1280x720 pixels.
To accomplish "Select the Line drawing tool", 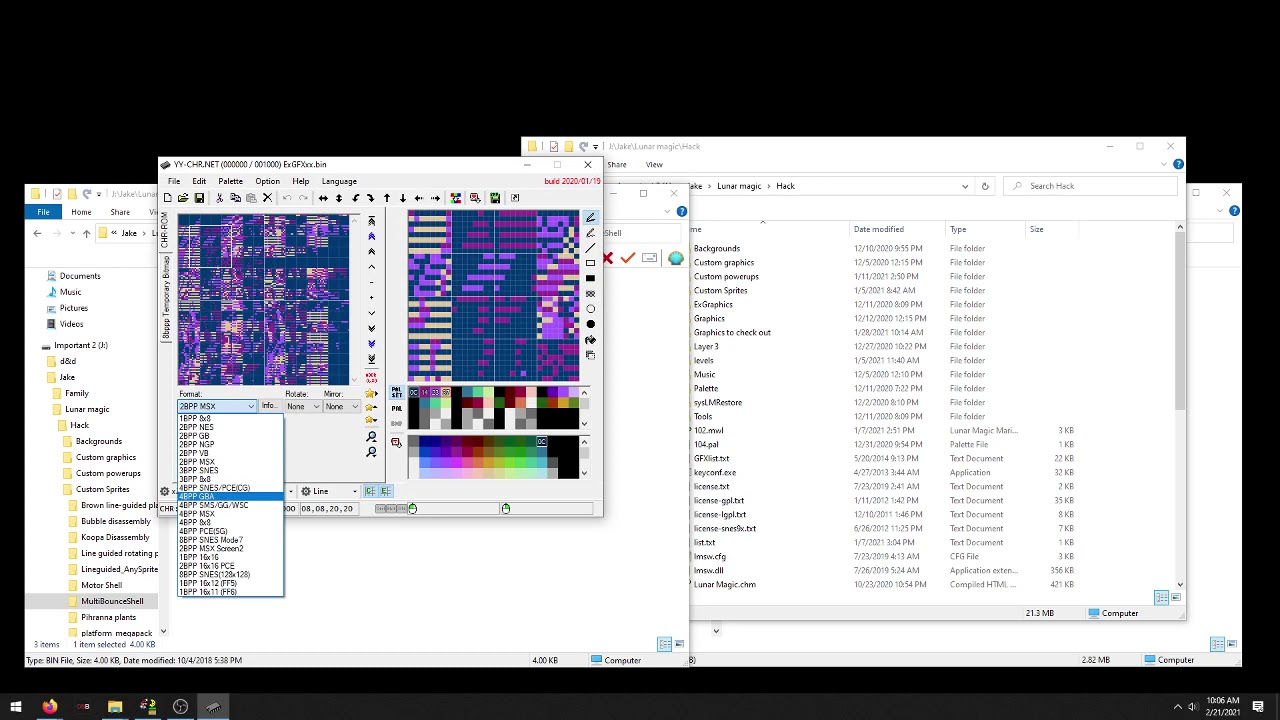I will point(590,248).
